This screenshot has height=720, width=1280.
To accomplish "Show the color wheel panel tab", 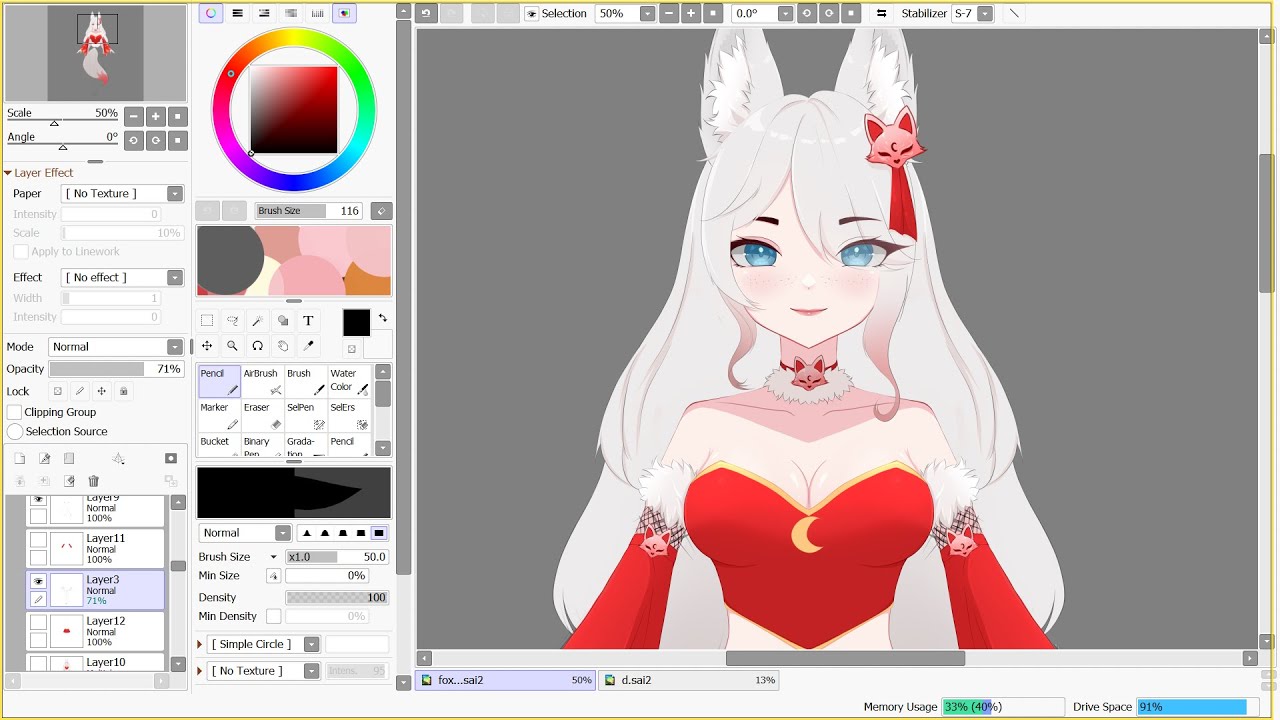I will (x=211, y=14).
